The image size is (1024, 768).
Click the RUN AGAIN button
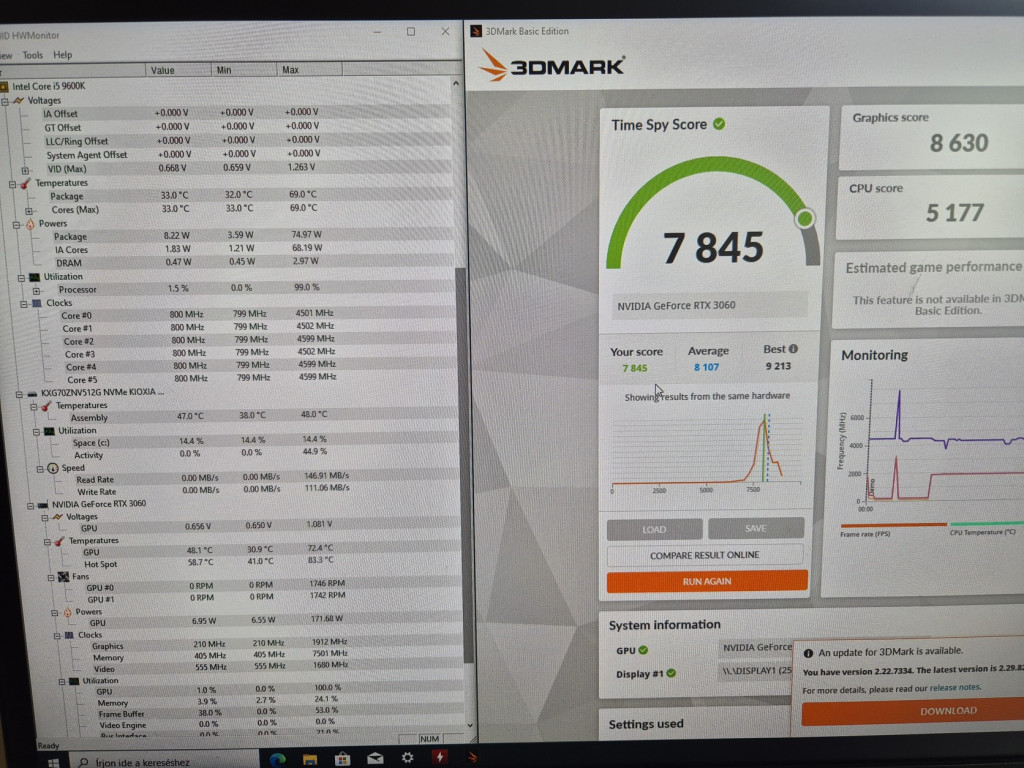pos(707,581)
